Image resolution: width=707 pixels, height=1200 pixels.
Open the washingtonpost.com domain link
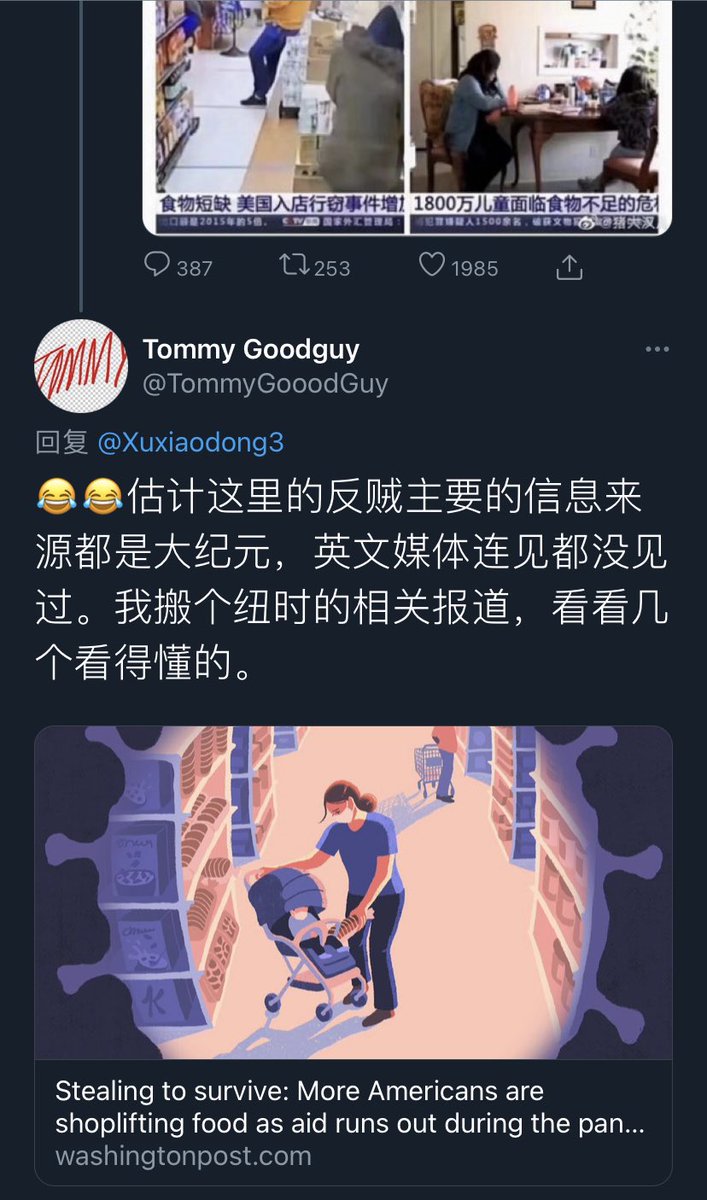pos(183,1157)
